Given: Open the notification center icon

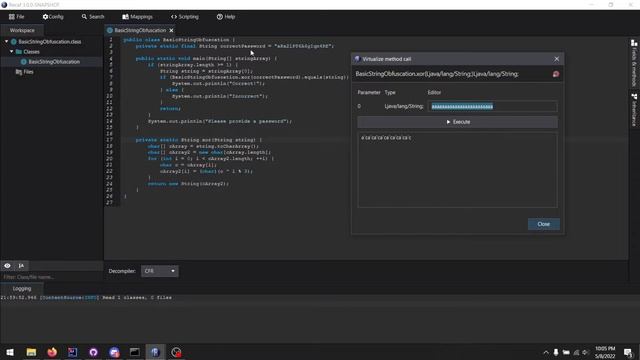Looking at the screenshot, I should tap(628, 352).
